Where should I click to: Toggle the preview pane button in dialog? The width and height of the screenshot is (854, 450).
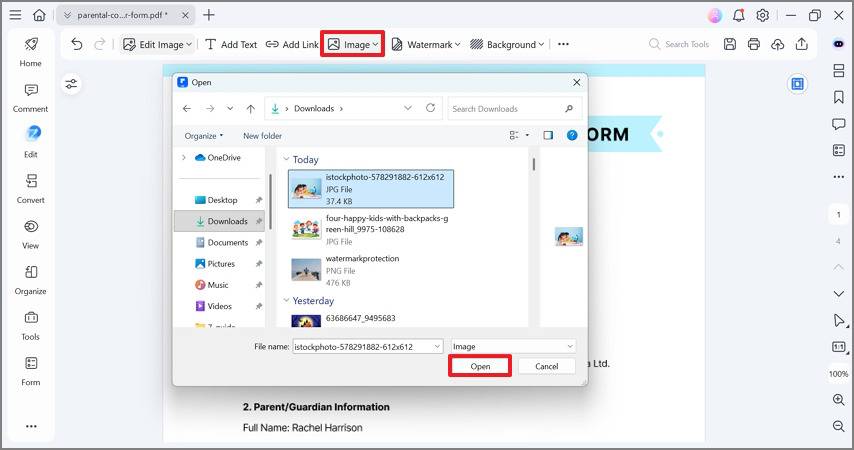[548, 135]
